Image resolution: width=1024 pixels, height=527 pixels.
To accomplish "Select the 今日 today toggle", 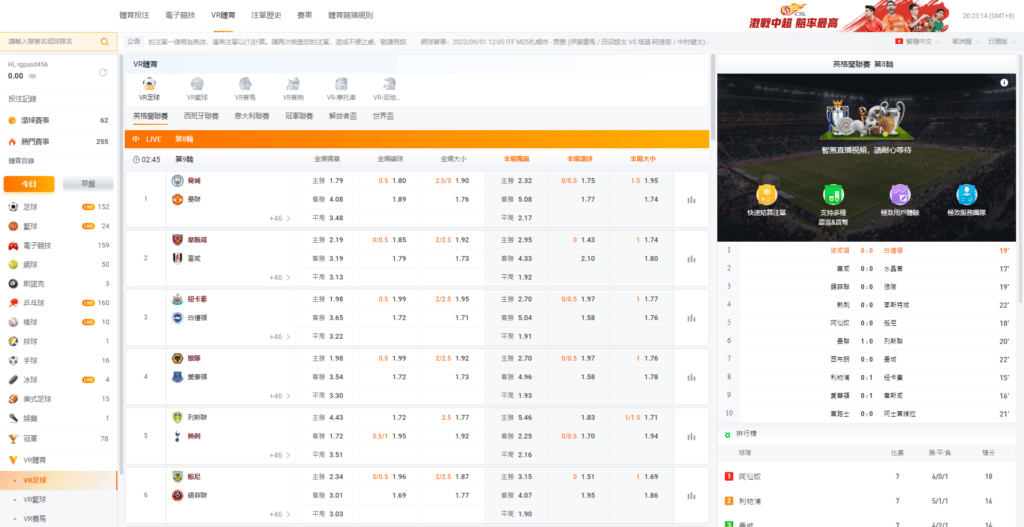I will 29,184.
